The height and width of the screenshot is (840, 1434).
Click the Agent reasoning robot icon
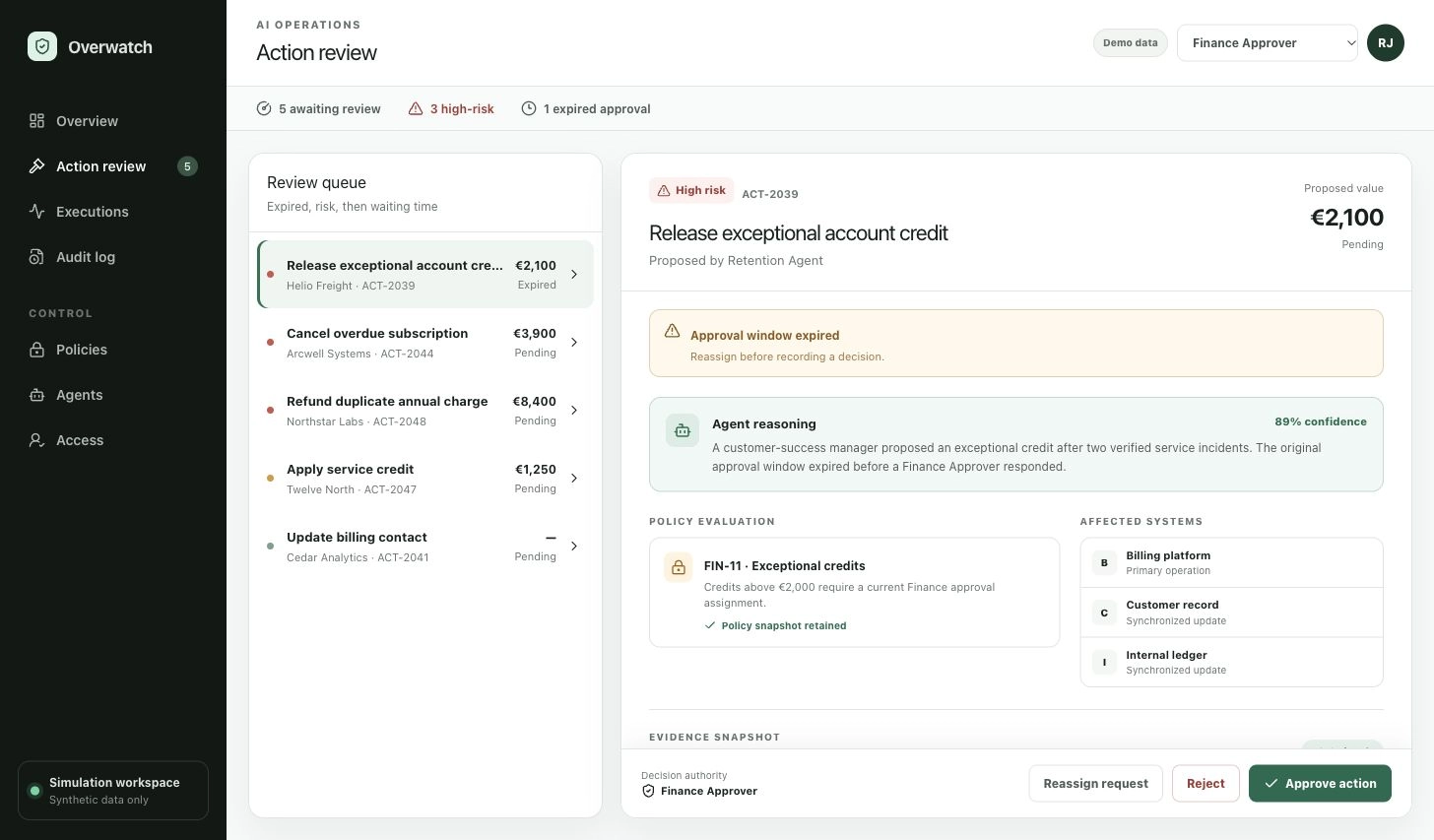683,430
